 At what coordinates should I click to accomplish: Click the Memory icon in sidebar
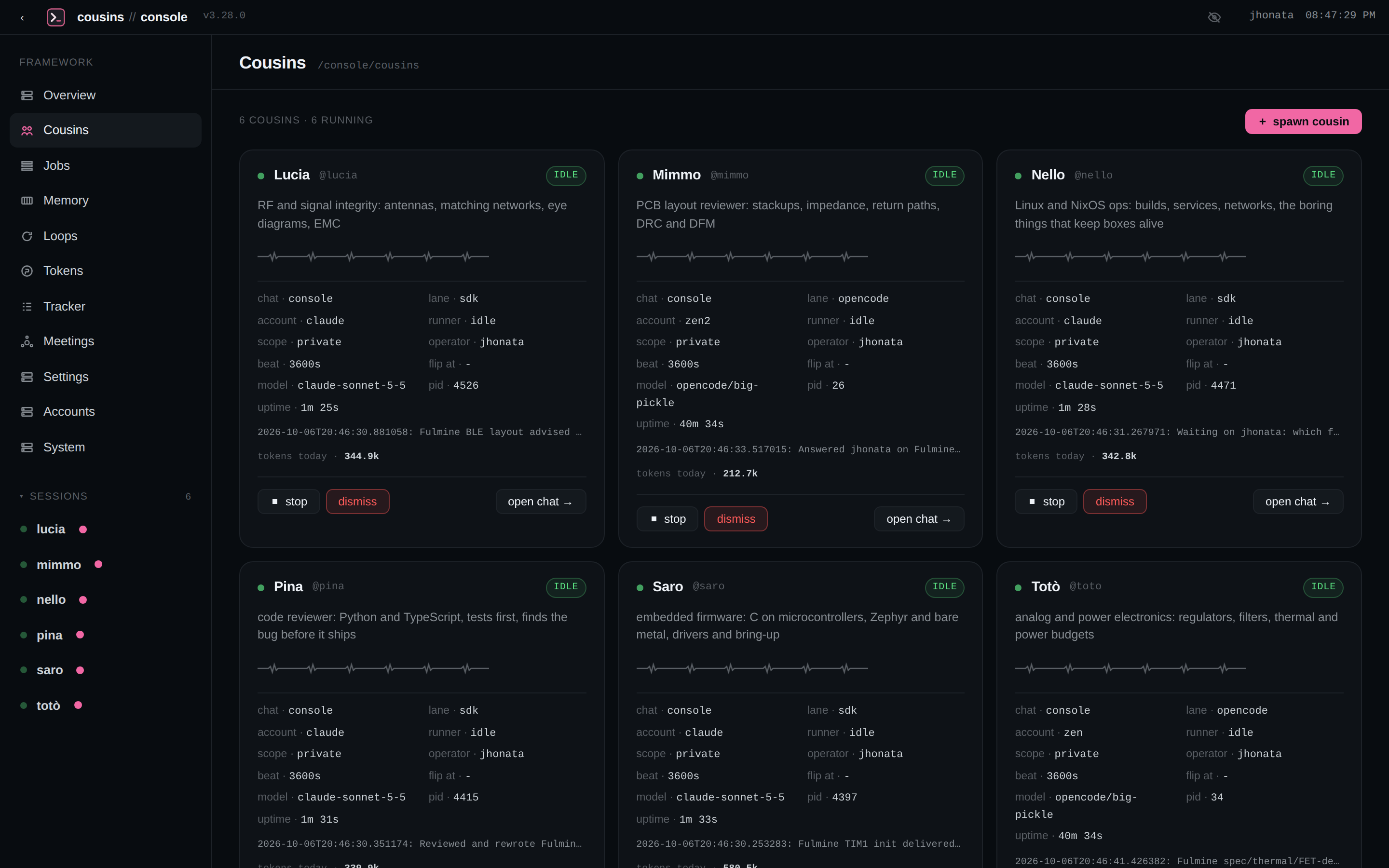[27, 200]
